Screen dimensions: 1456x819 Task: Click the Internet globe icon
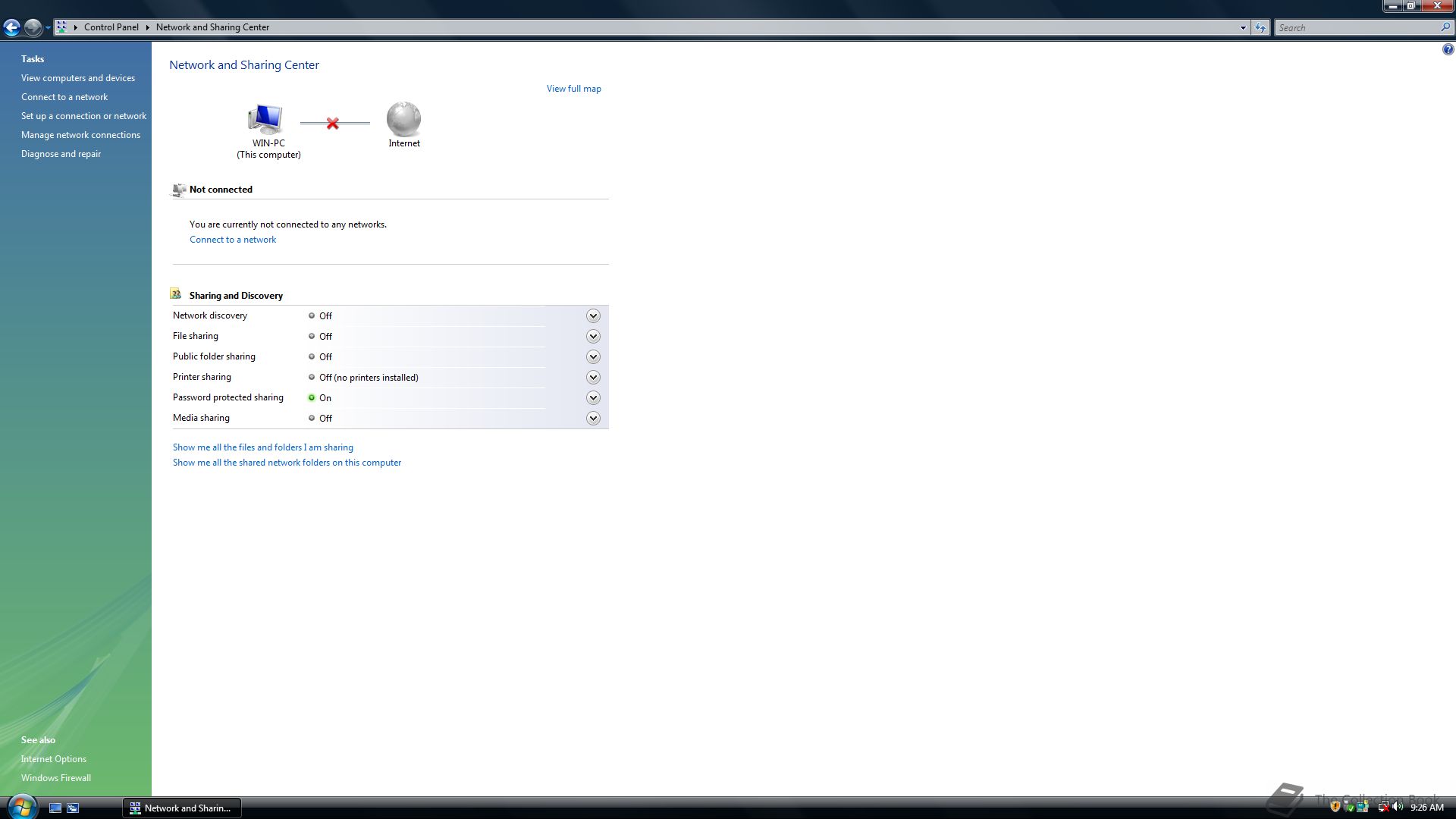point(403,119)
